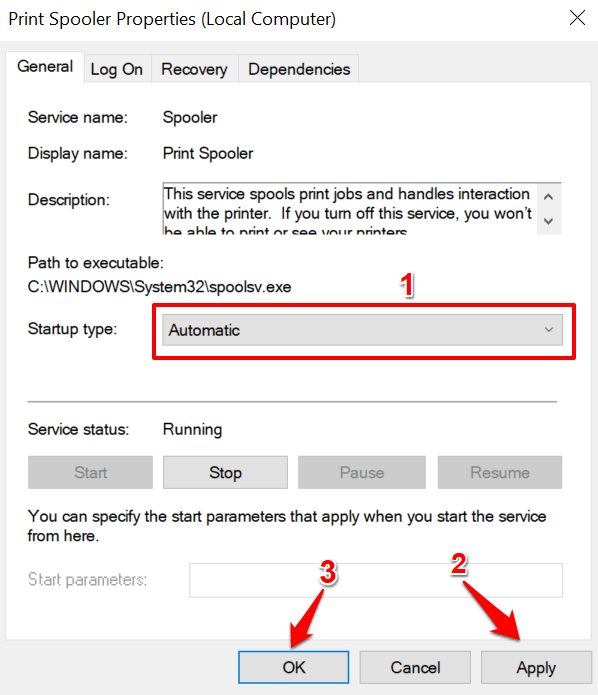
Task: Click the Pause service button
Action: pos(362,472)
